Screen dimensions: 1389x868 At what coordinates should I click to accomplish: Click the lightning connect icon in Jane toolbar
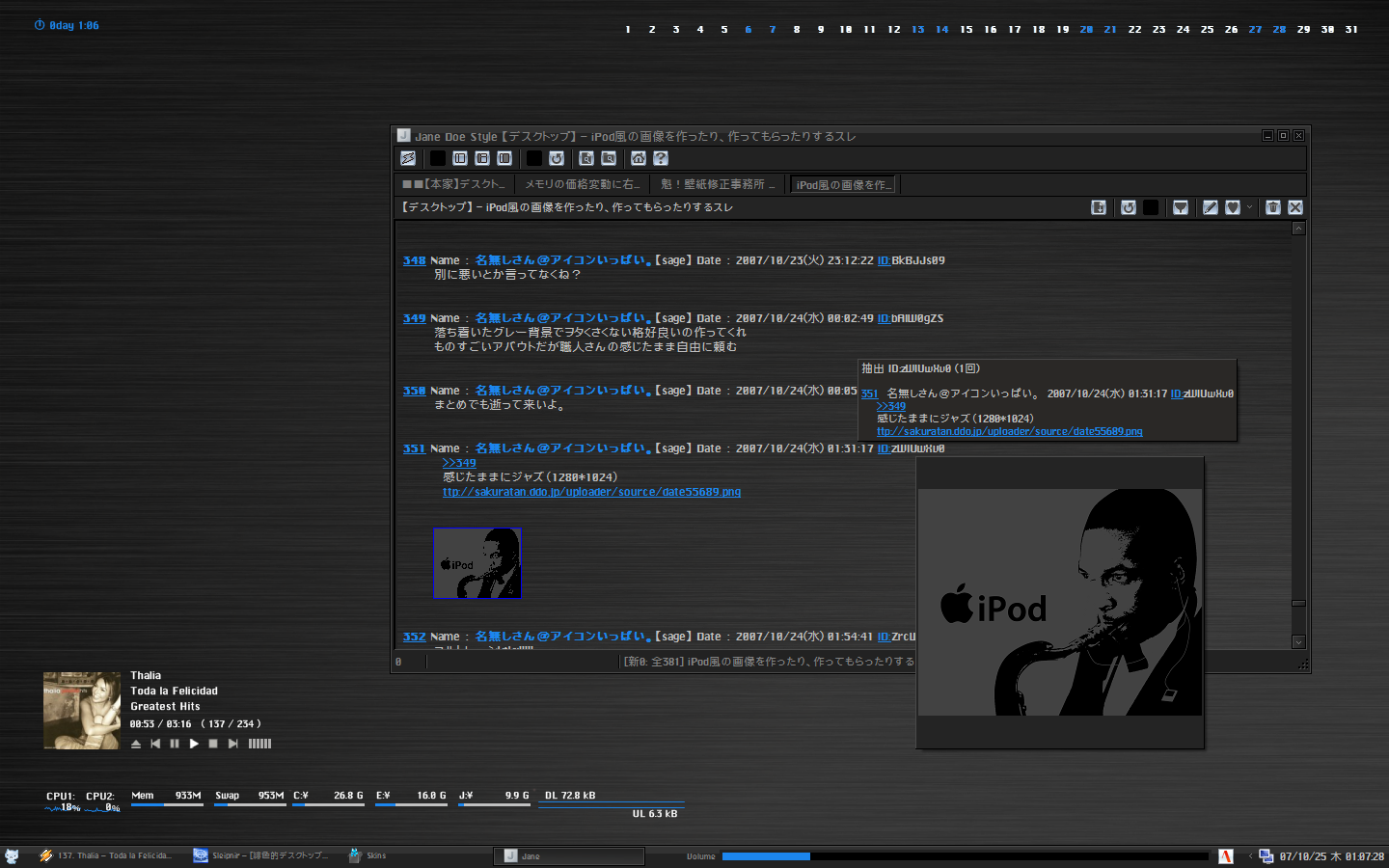pos(408,158)
